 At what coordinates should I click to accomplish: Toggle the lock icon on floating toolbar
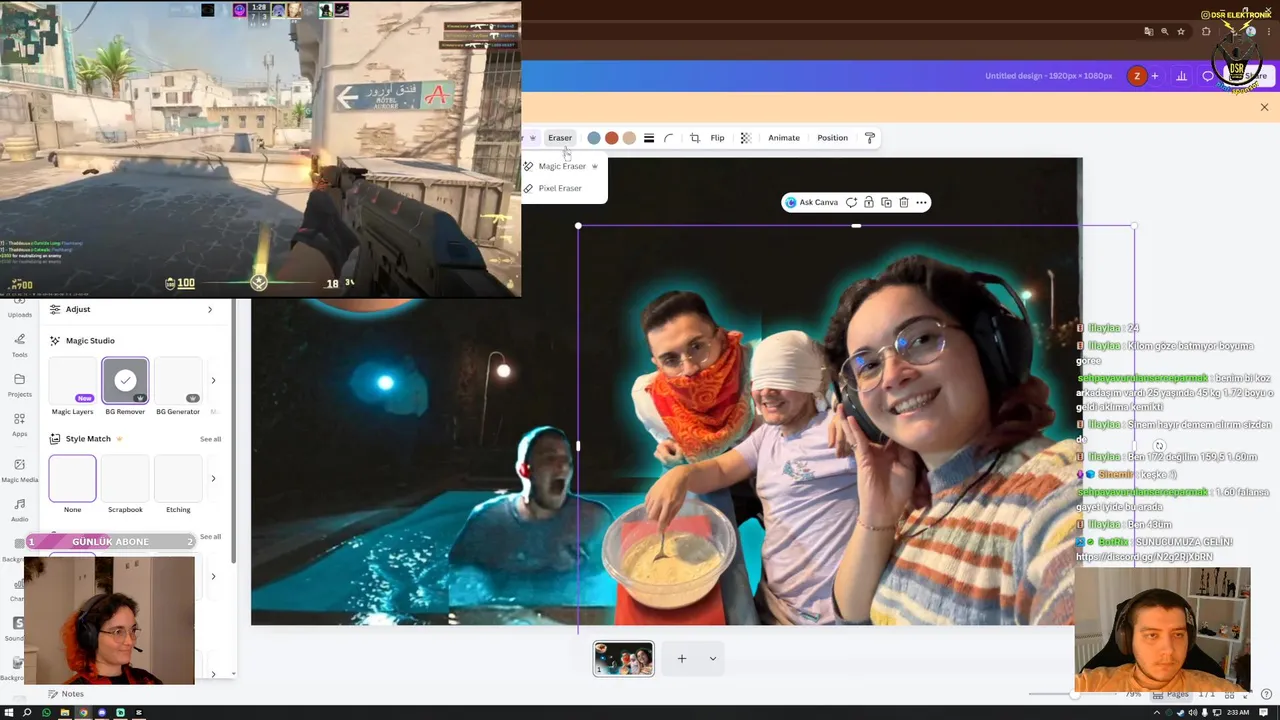coord(869,202)
